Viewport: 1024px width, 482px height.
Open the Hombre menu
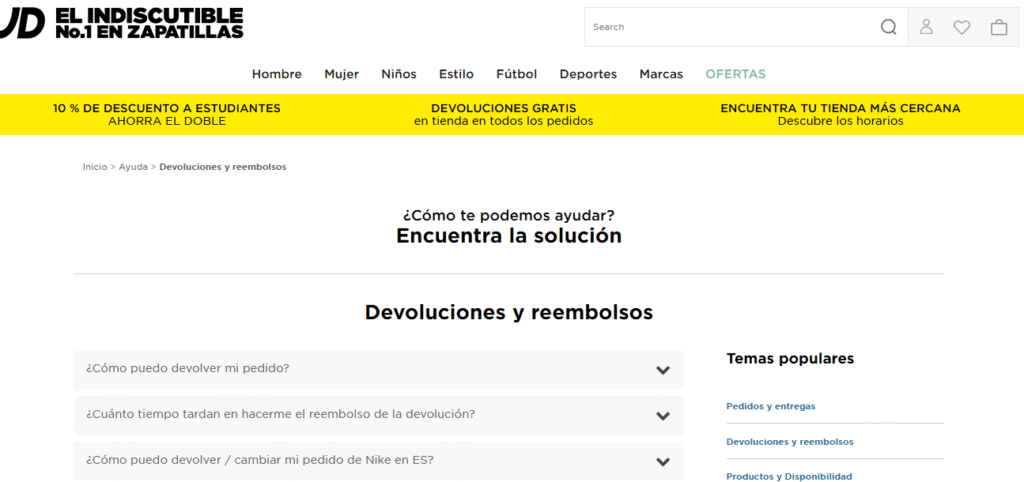click(276, 74)
